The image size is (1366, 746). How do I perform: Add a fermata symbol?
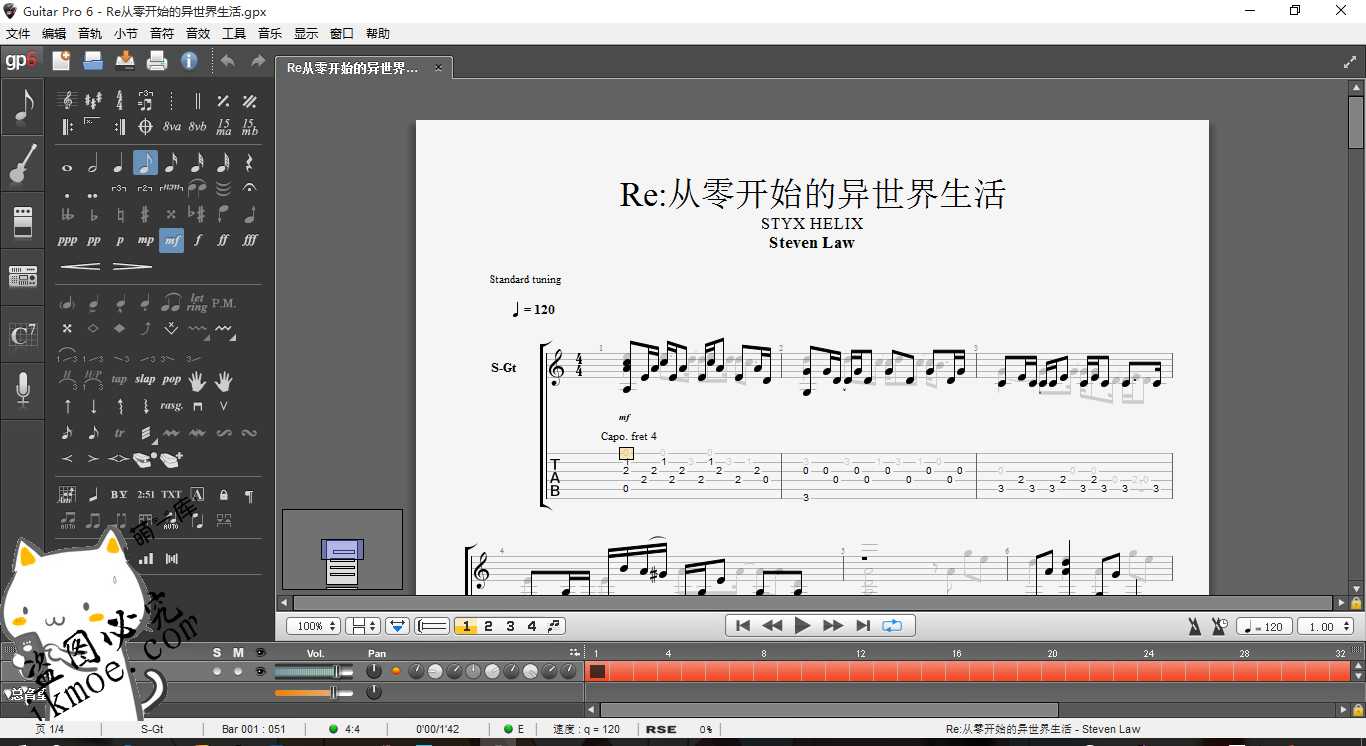249,188
